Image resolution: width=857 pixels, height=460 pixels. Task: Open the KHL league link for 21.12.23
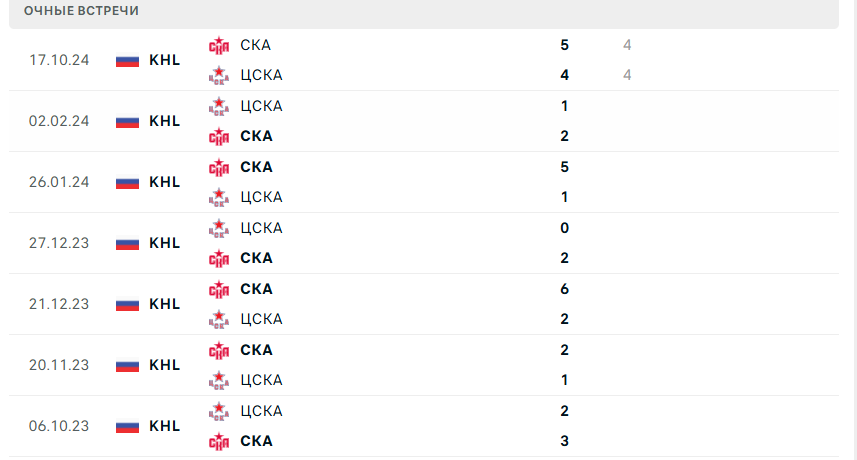pyautogui.click(x=165, y=304)
